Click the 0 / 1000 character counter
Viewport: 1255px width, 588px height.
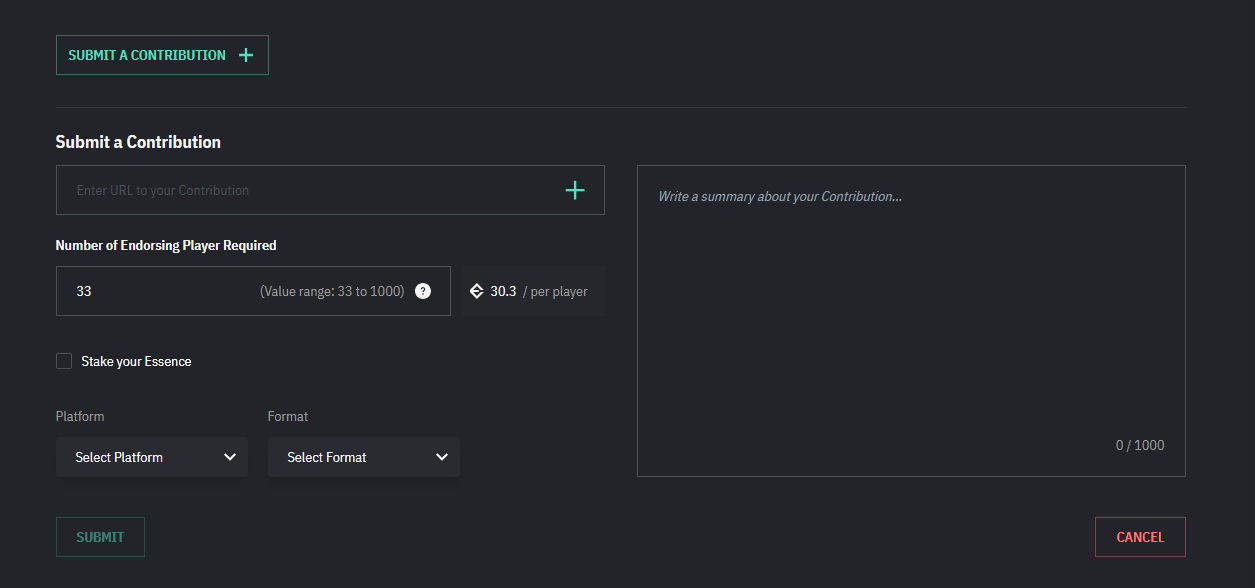click(x=1140, y=445)
